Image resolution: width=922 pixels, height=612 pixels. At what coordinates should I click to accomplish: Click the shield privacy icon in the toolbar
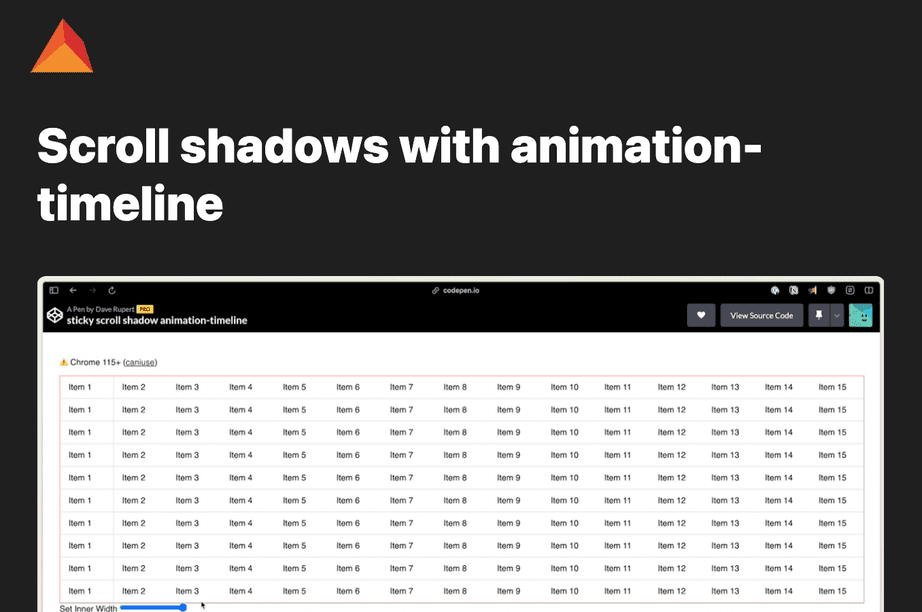click(830, 290)
